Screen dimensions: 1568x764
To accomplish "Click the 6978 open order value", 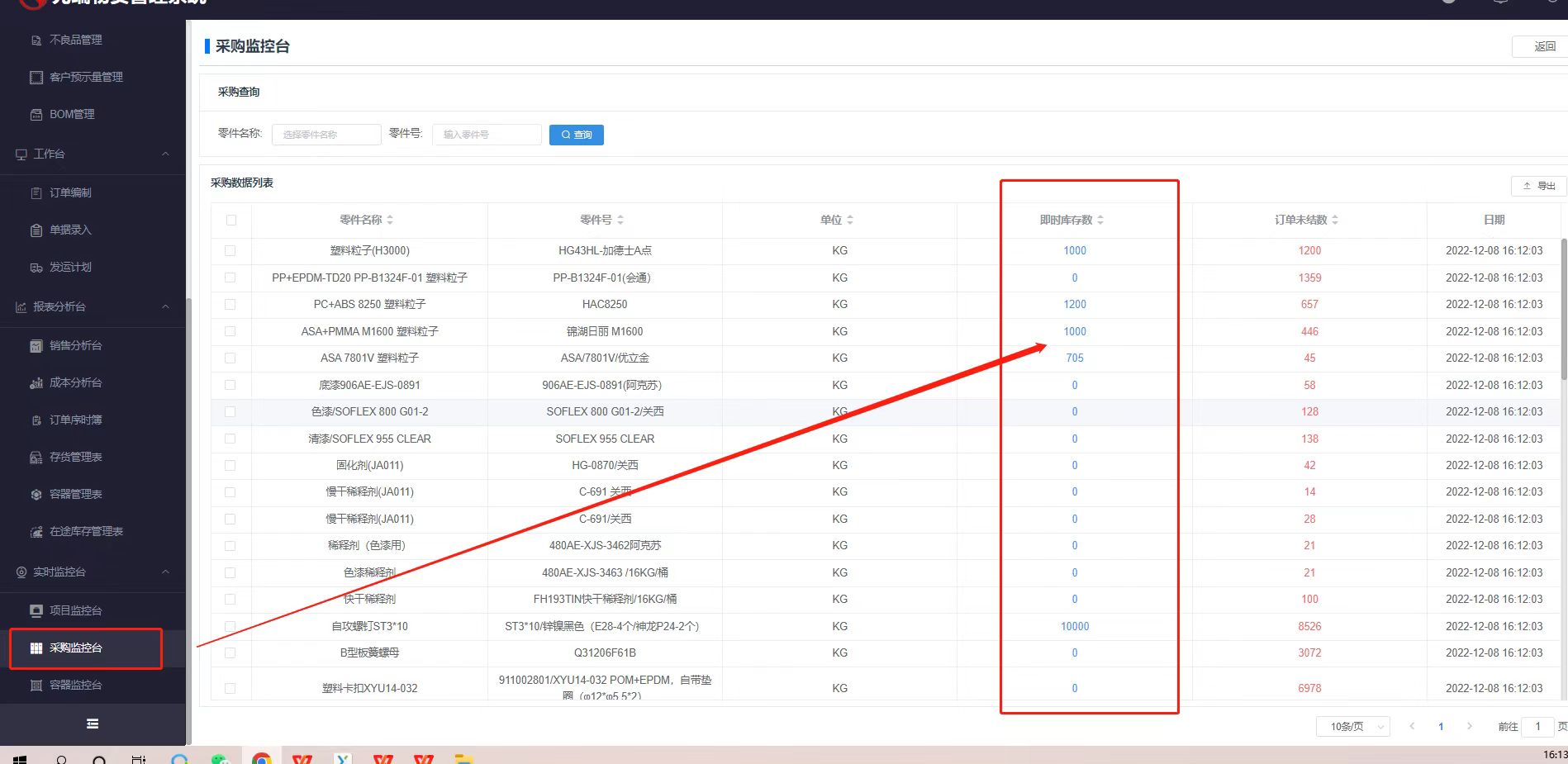I will pos(1309,688).
